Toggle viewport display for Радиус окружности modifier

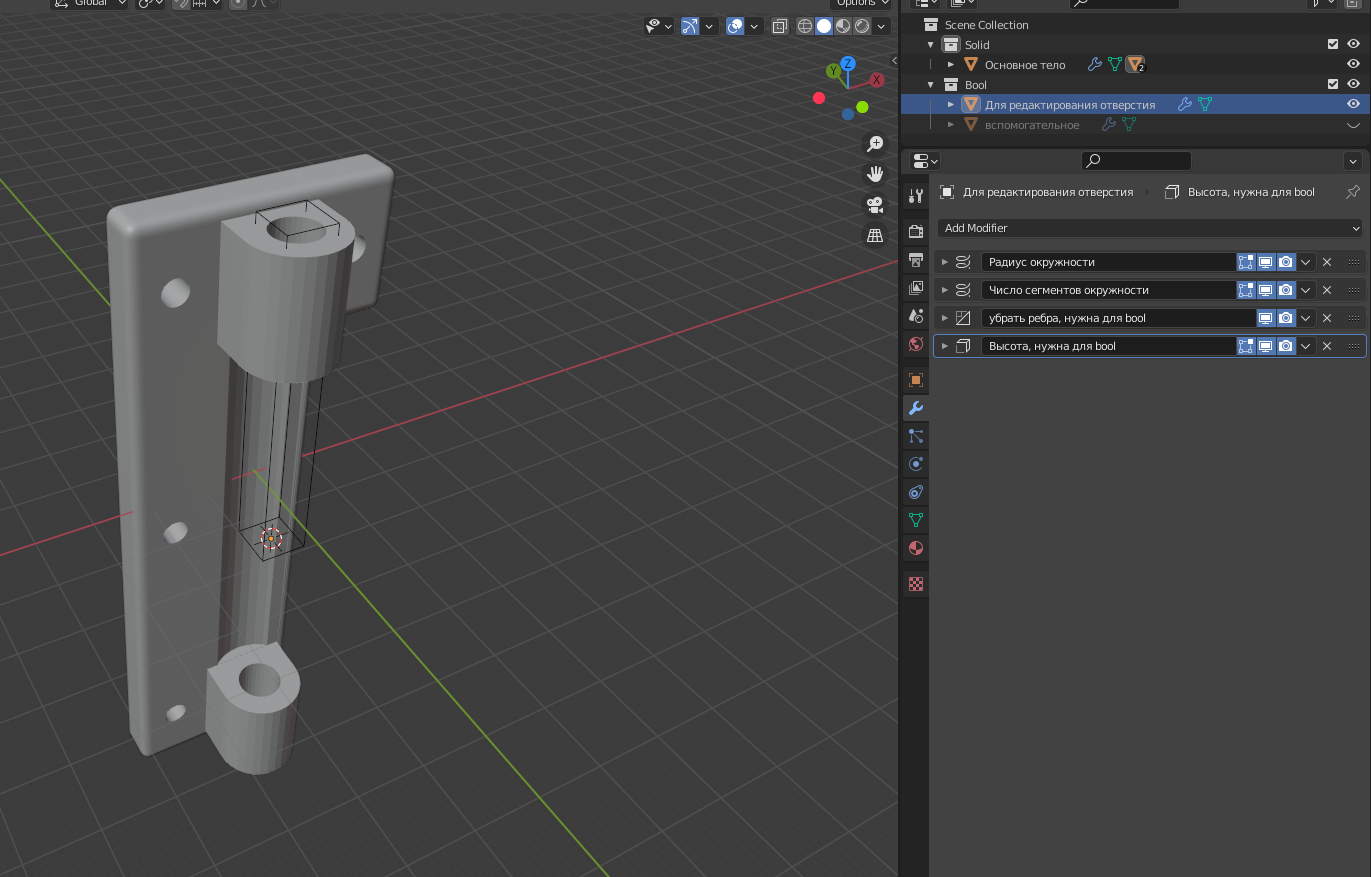1265,262
